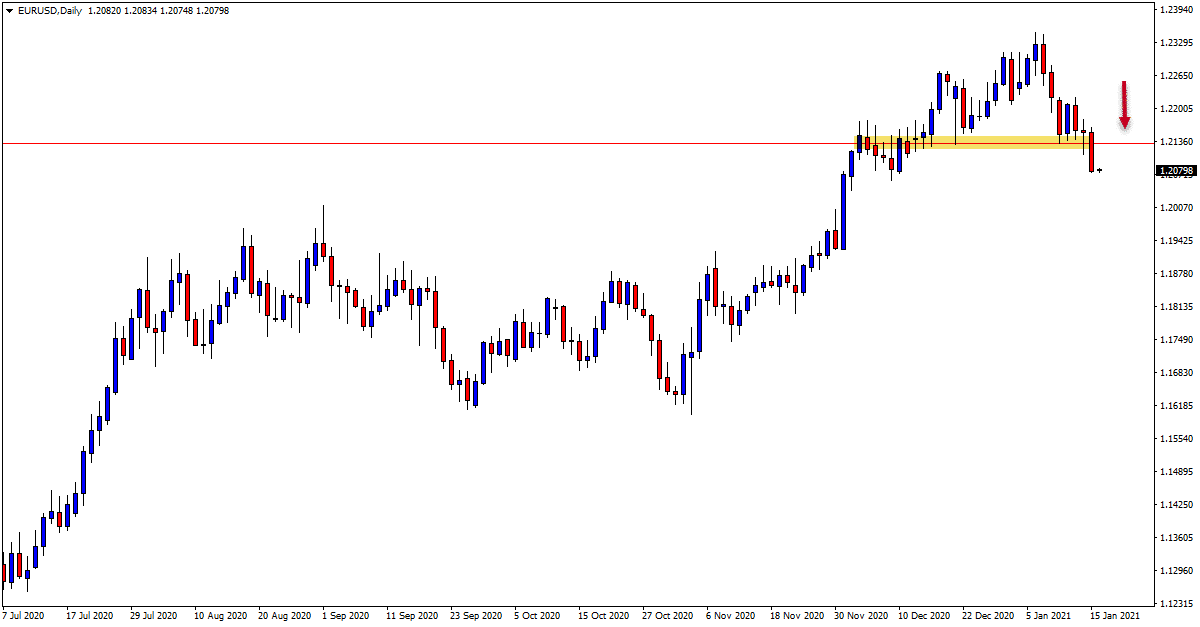Click the 10 Aug 2020 date label

tap(219, 616)
